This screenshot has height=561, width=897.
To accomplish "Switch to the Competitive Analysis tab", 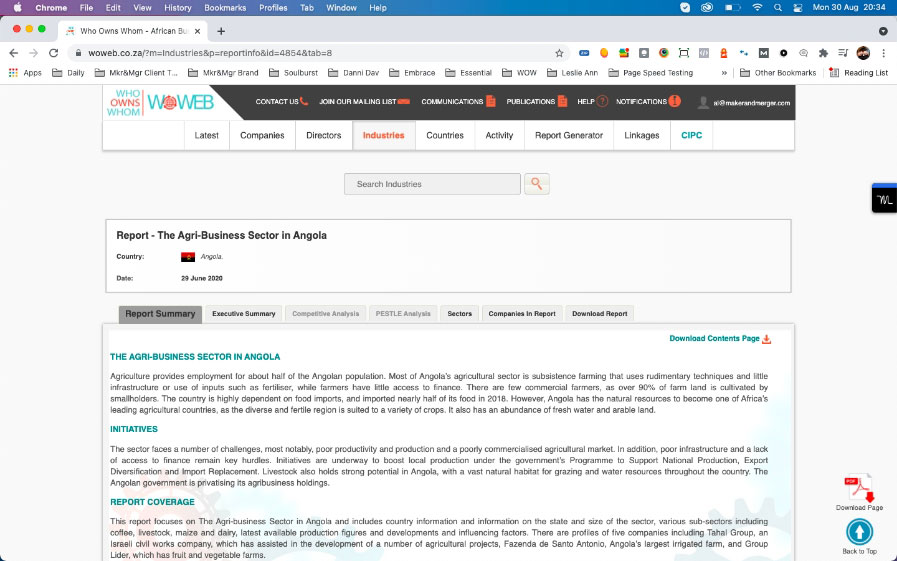I will (x=326, y=314).
